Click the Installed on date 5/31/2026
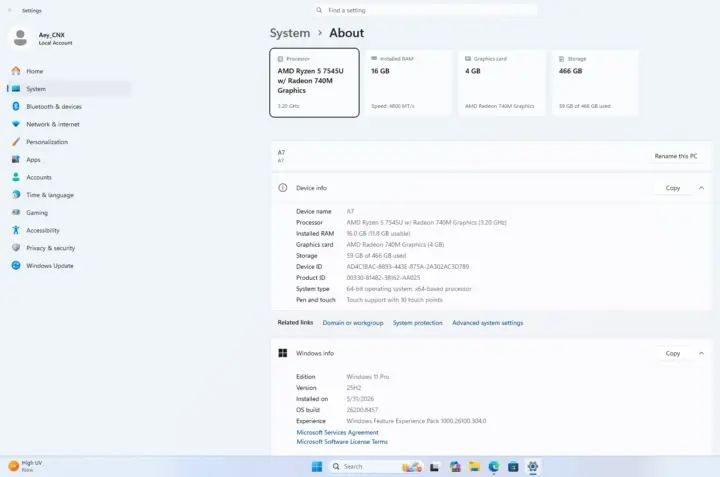This screenshot has width=720, height=477. coord(360,399)
